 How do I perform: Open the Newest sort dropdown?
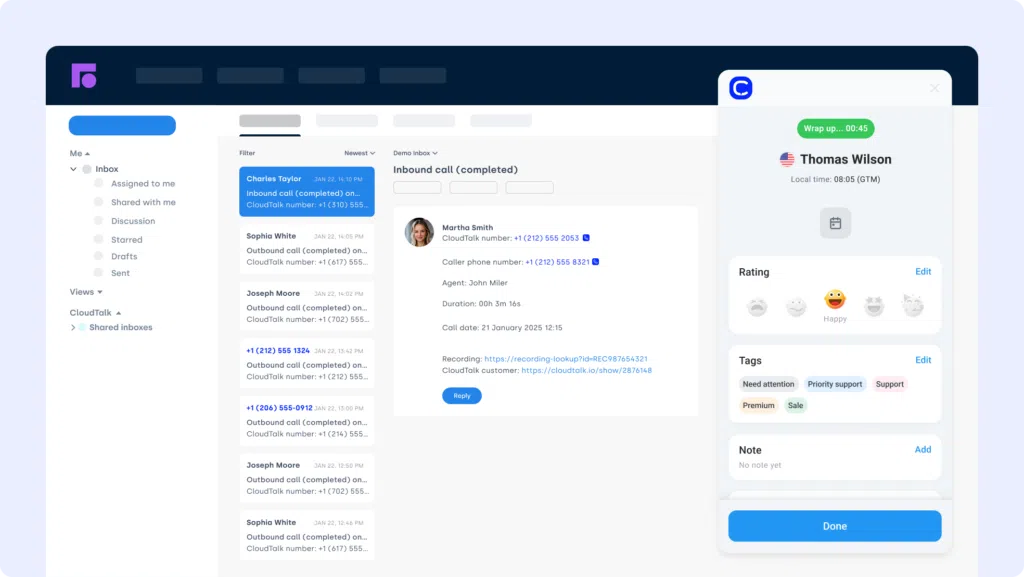359,153
